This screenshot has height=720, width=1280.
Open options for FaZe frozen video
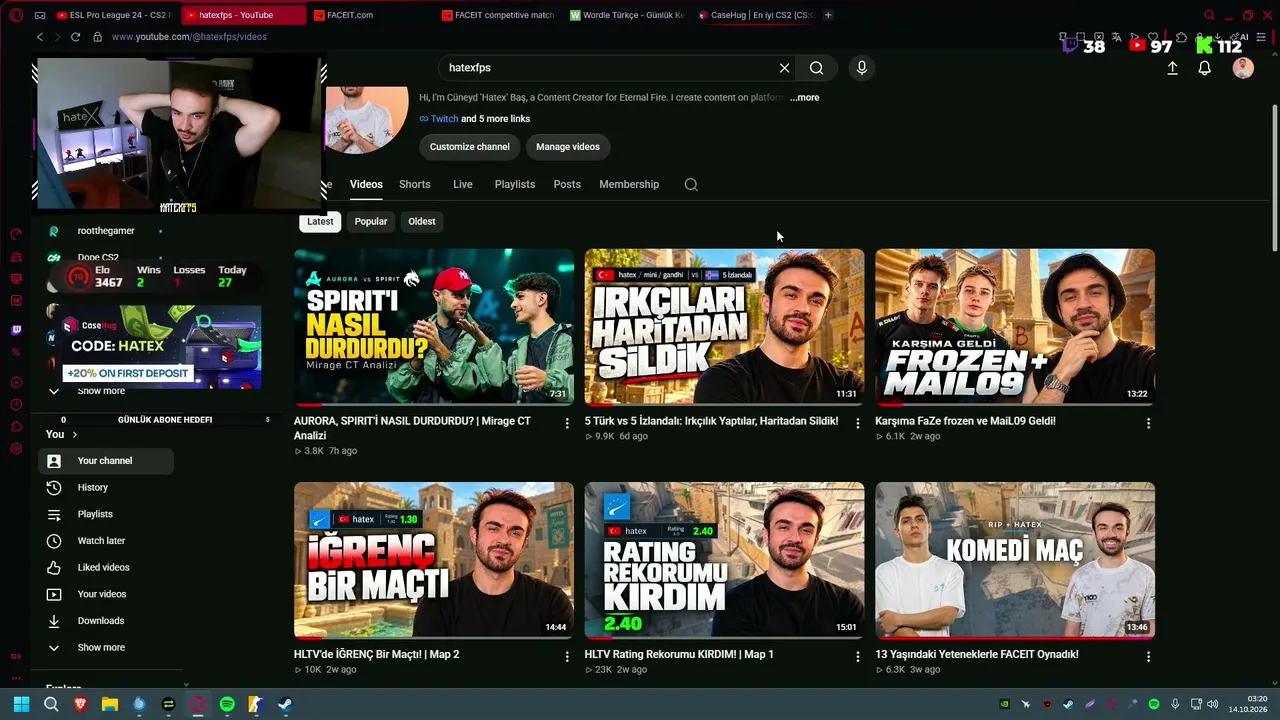(x=1148, y=423)
